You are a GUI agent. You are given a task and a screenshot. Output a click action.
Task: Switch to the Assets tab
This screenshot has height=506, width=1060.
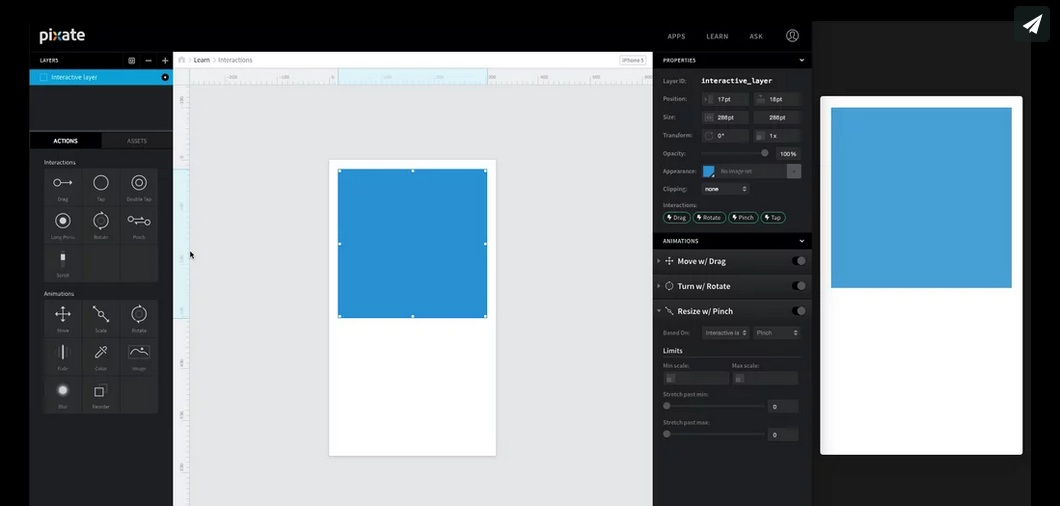point(137,141)
